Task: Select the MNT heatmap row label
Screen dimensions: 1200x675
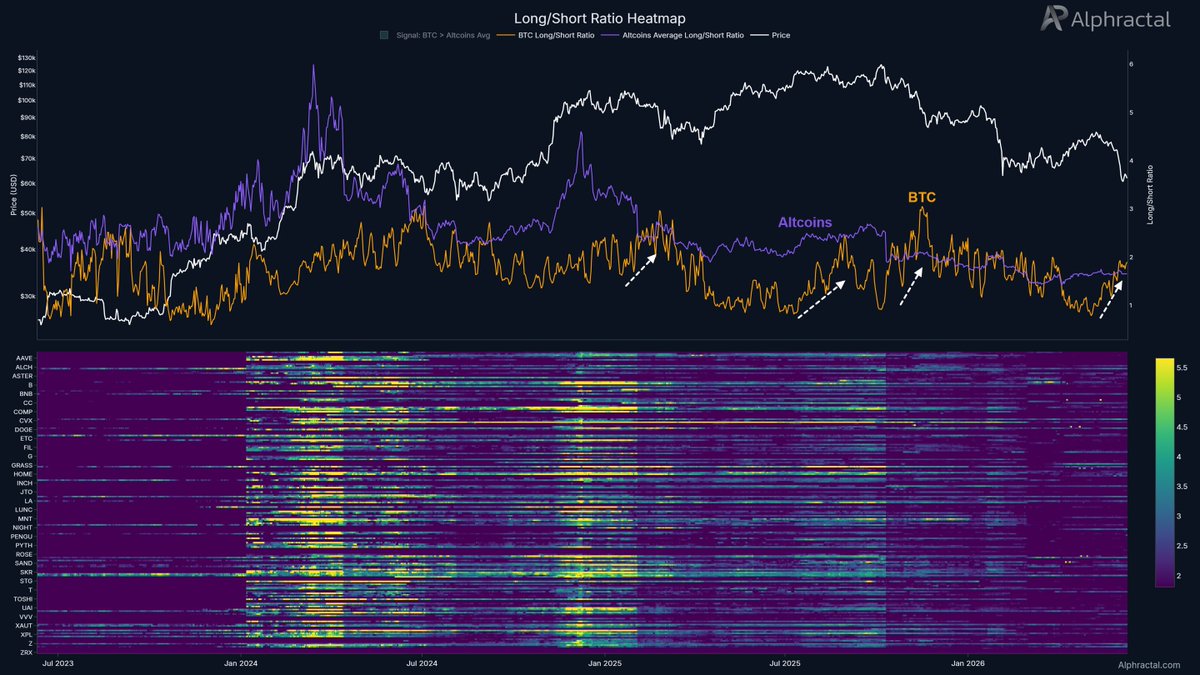Action: (x=27, y=519)
